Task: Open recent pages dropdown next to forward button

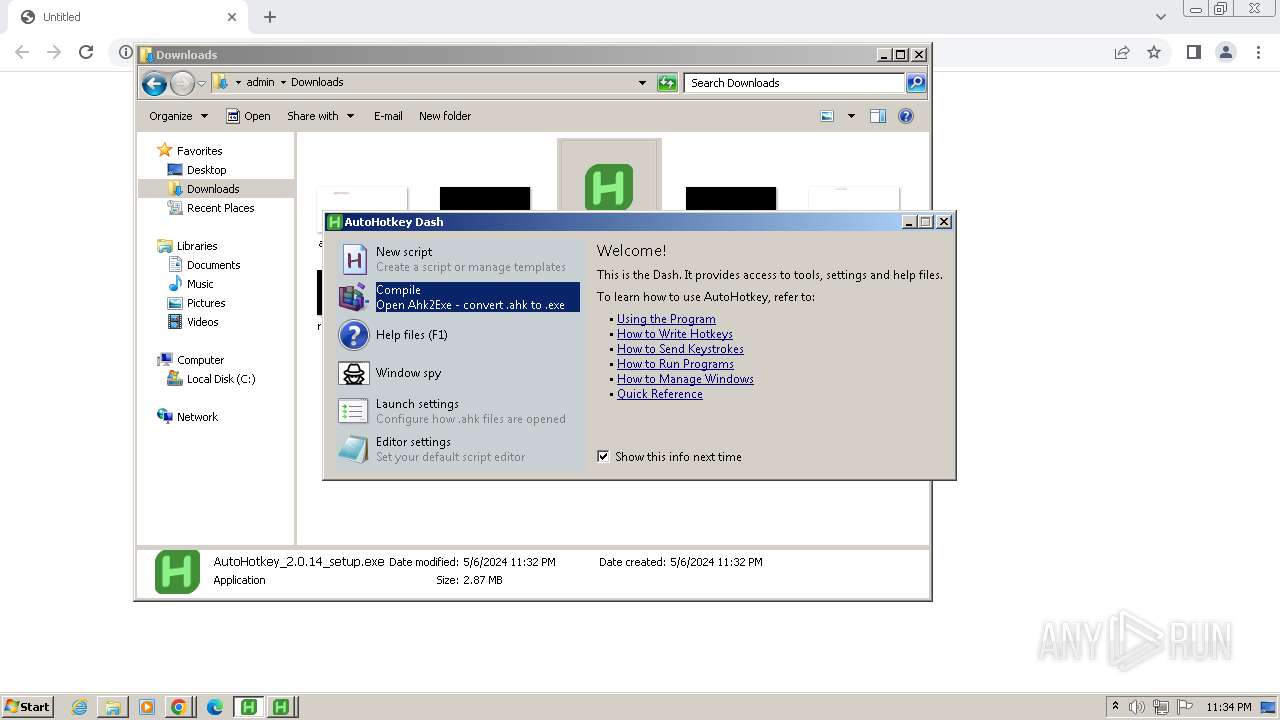Action: 201,83
